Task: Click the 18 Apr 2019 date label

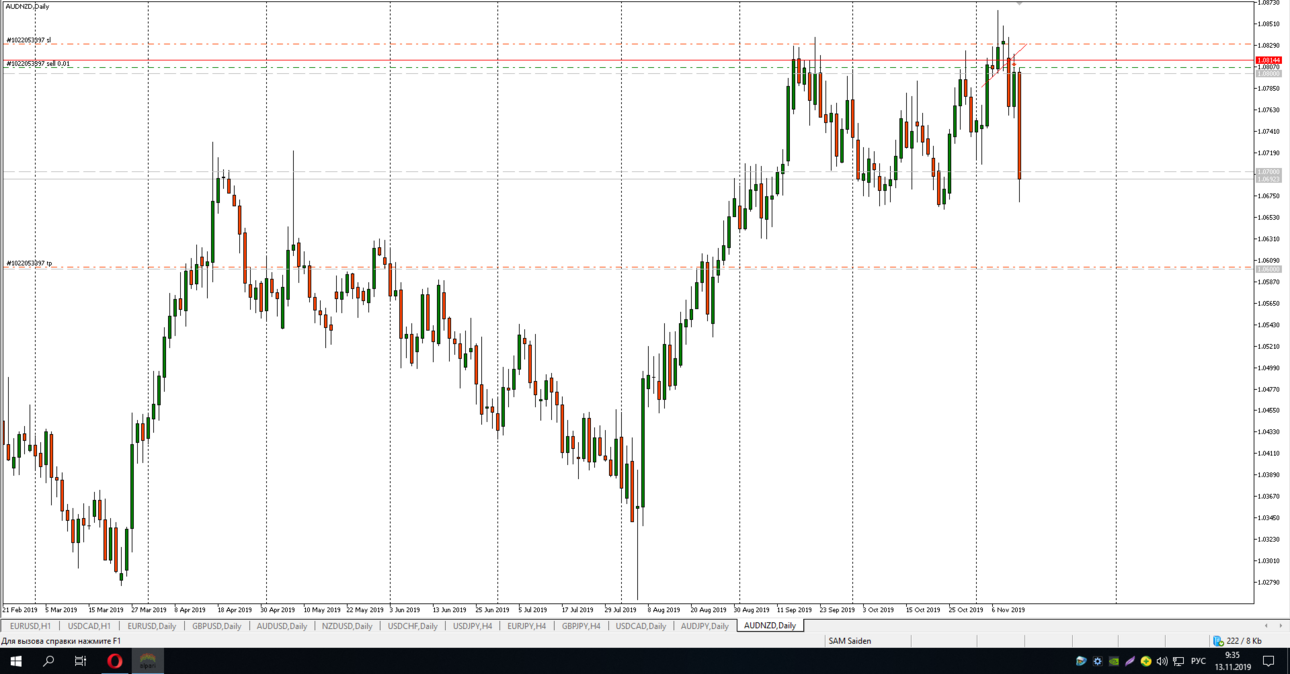Action: click(234, 609)
